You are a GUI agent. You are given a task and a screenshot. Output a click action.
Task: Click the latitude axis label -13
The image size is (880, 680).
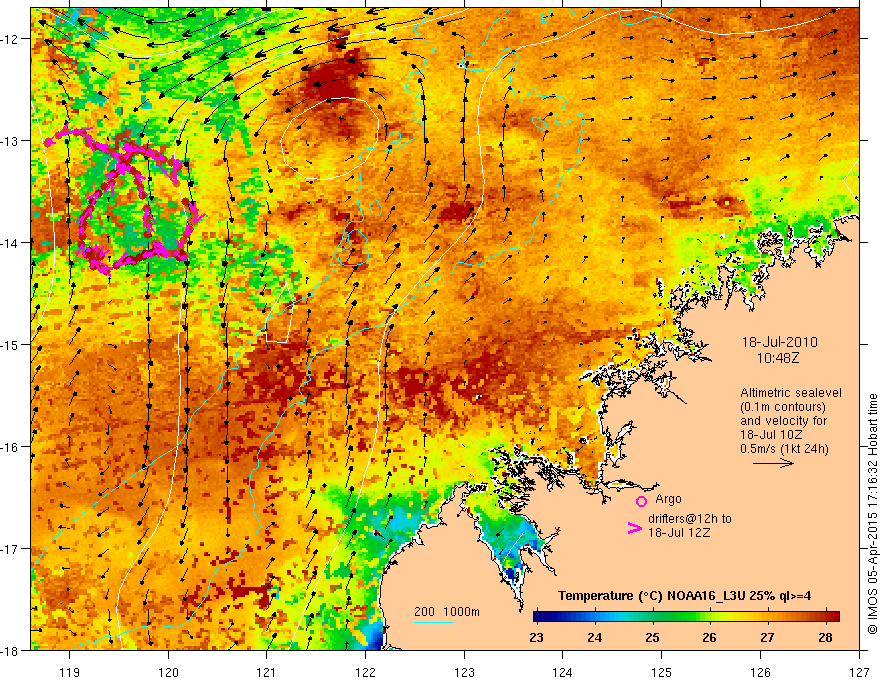10,141
